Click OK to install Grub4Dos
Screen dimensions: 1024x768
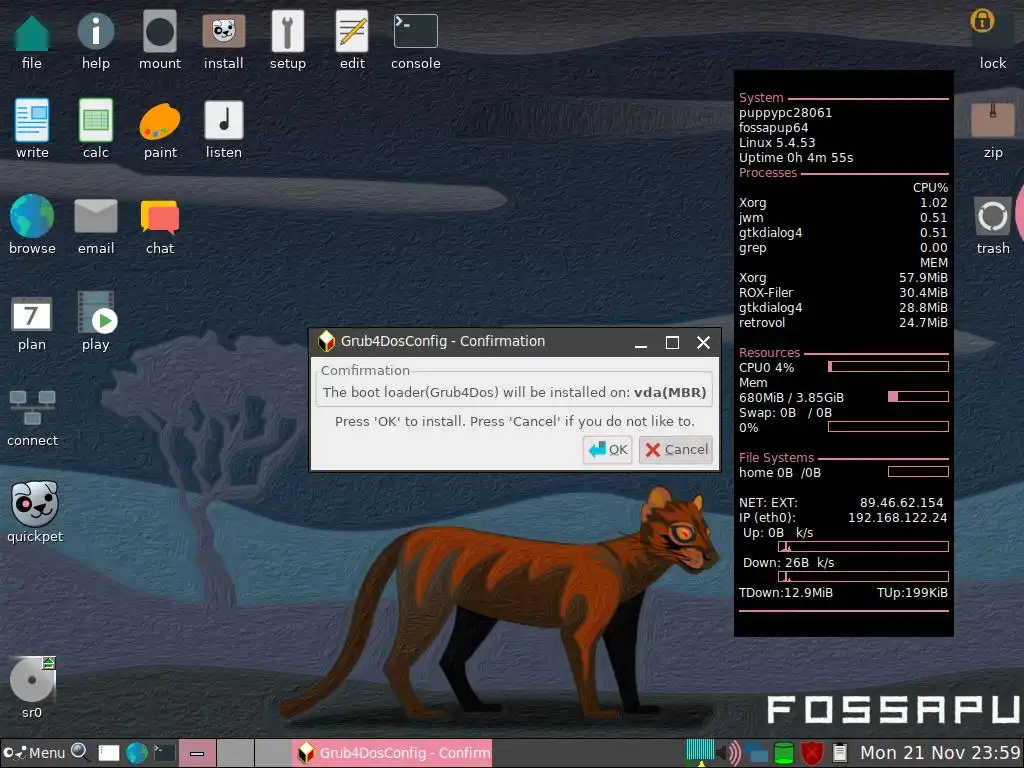point(607,449)
